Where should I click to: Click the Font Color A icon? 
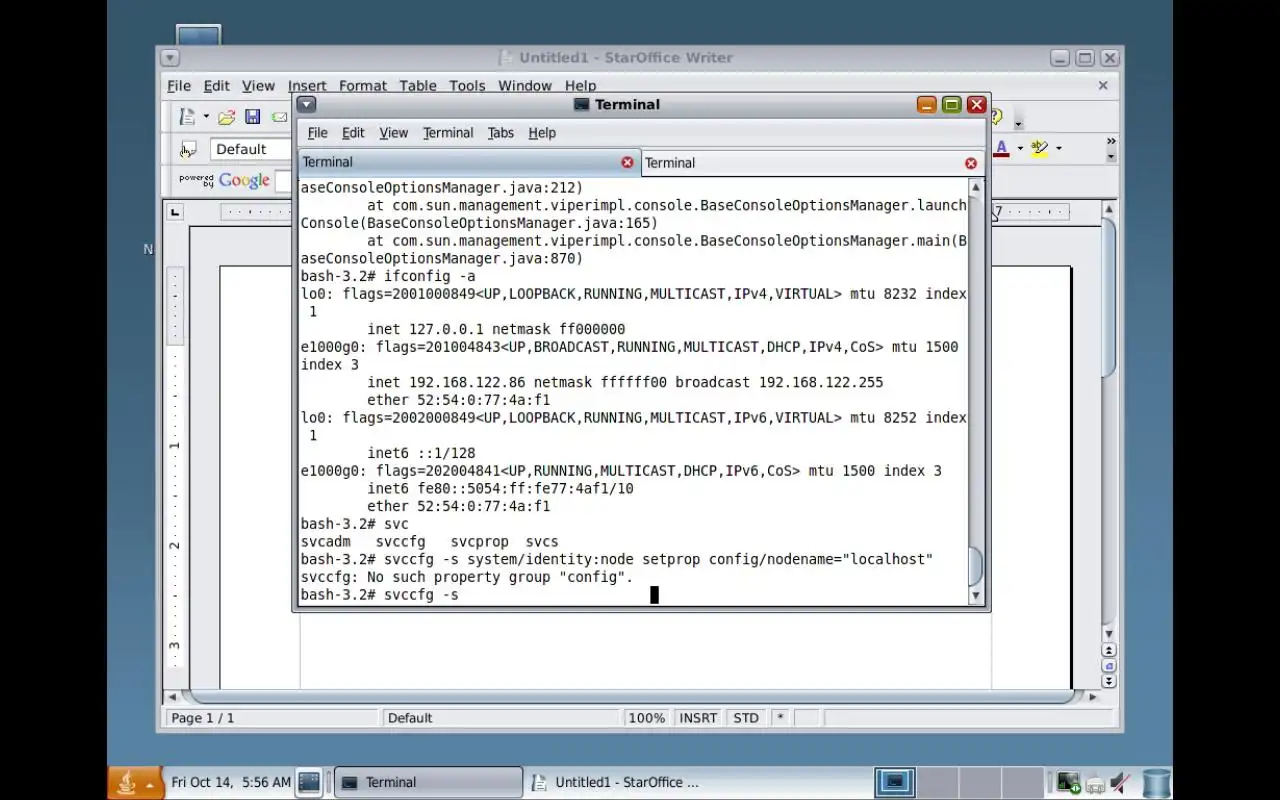(x=1001, y=149)
